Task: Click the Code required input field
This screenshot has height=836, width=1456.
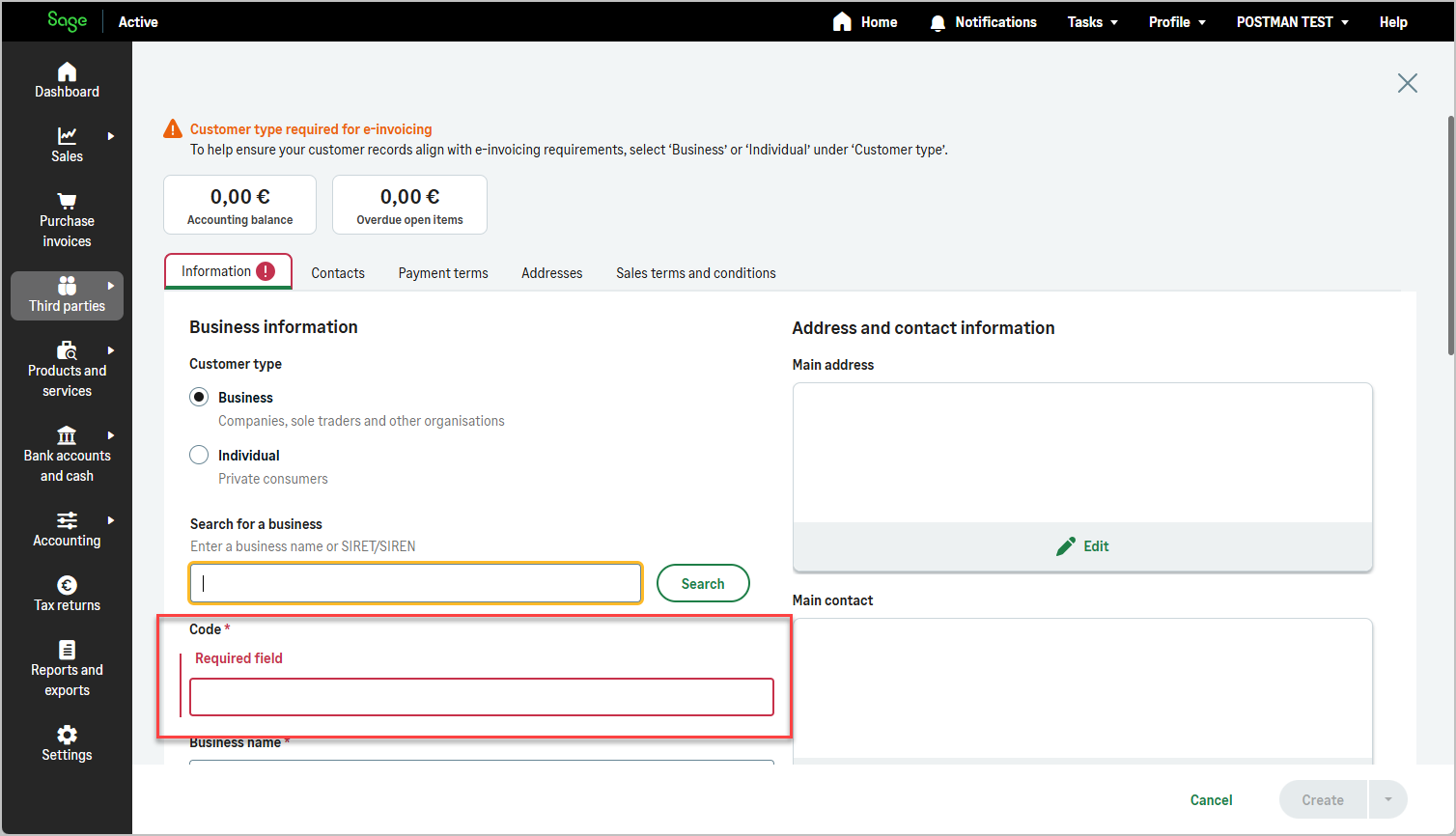Action: 482,697
